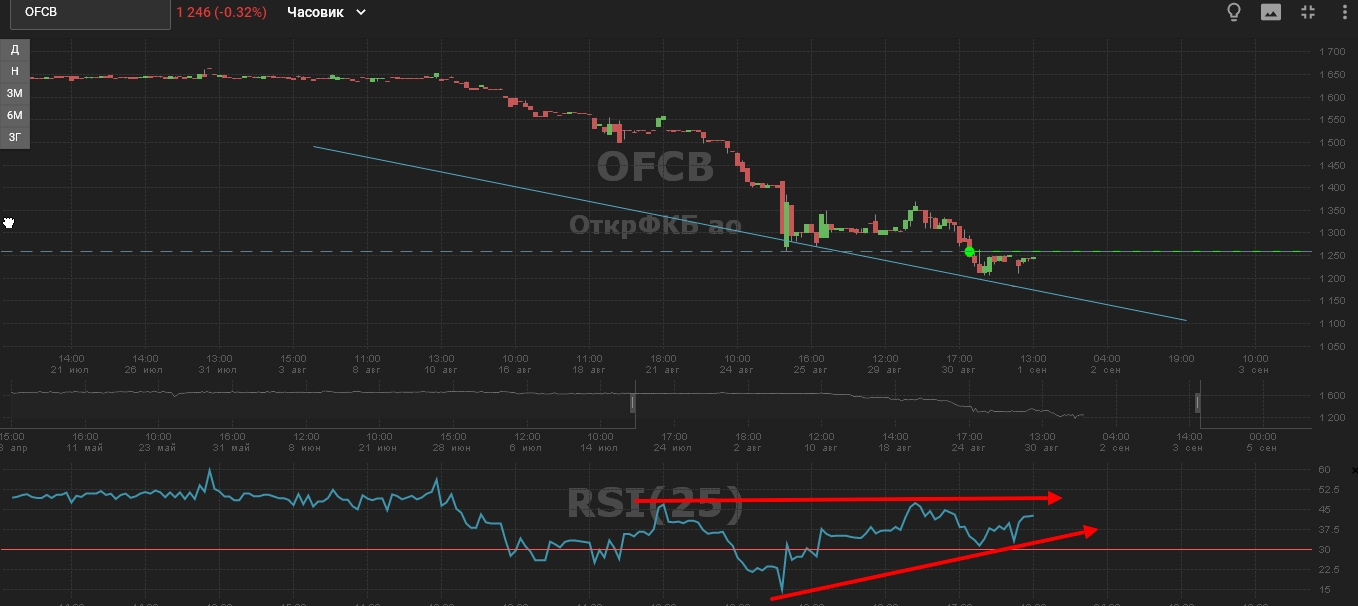Click the 1 700 price axis label
This screenshot has height=606, width=1358.
click(1331, 52)
